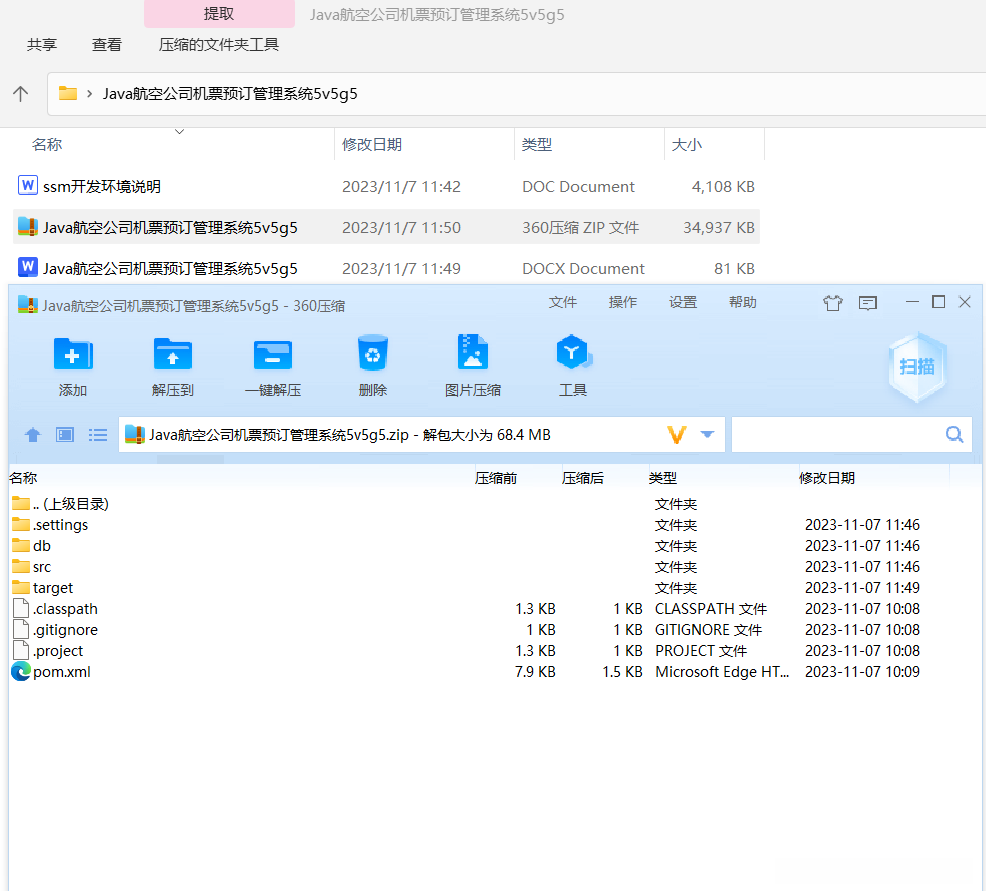
Task: Sort archive list by 压缩前 column
Action: click(x=496, y=478)
